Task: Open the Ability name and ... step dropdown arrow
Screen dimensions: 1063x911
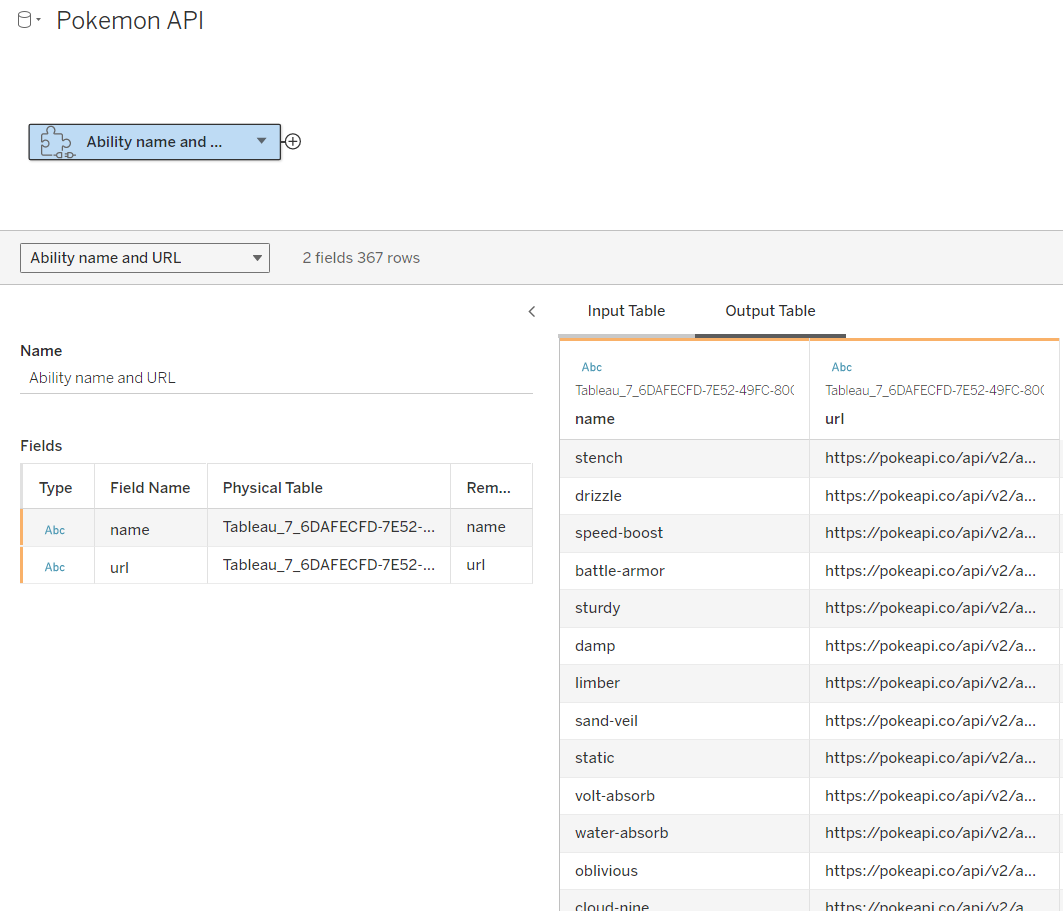Action: point(261,141)
